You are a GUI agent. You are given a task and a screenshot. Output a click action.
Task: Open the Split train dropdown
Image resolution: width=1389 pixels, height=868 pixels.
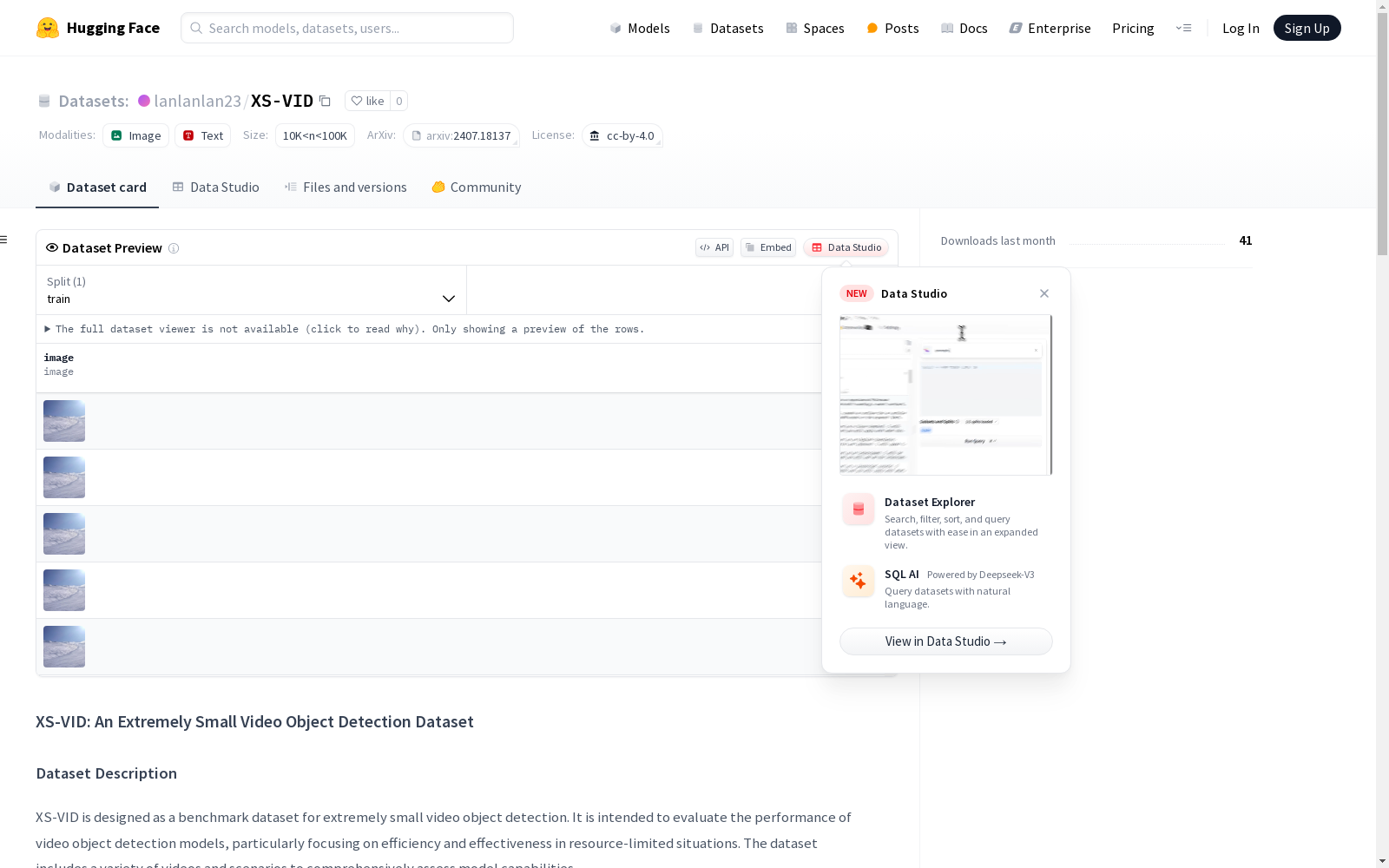251,290
